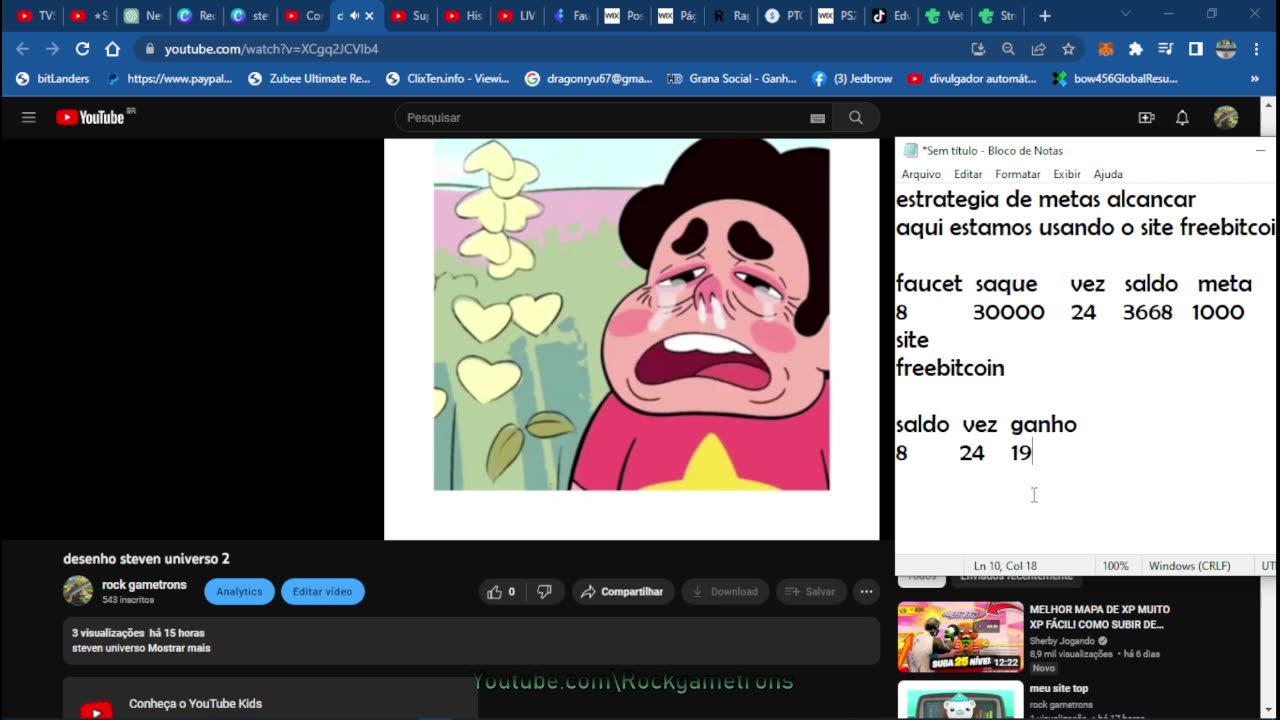The width and height of the screenshot is (1280, 720).
Task: Open the media control playlist icon
Action: pyautogui.click(x=1166, y=49)
